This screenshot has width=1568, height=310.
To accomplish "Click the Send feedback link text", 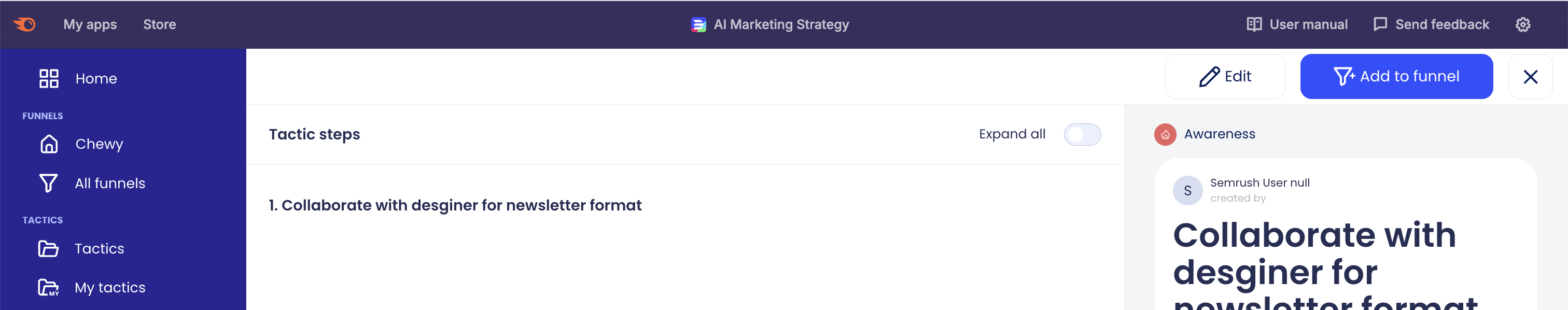I will click(x=1441, y=24).
